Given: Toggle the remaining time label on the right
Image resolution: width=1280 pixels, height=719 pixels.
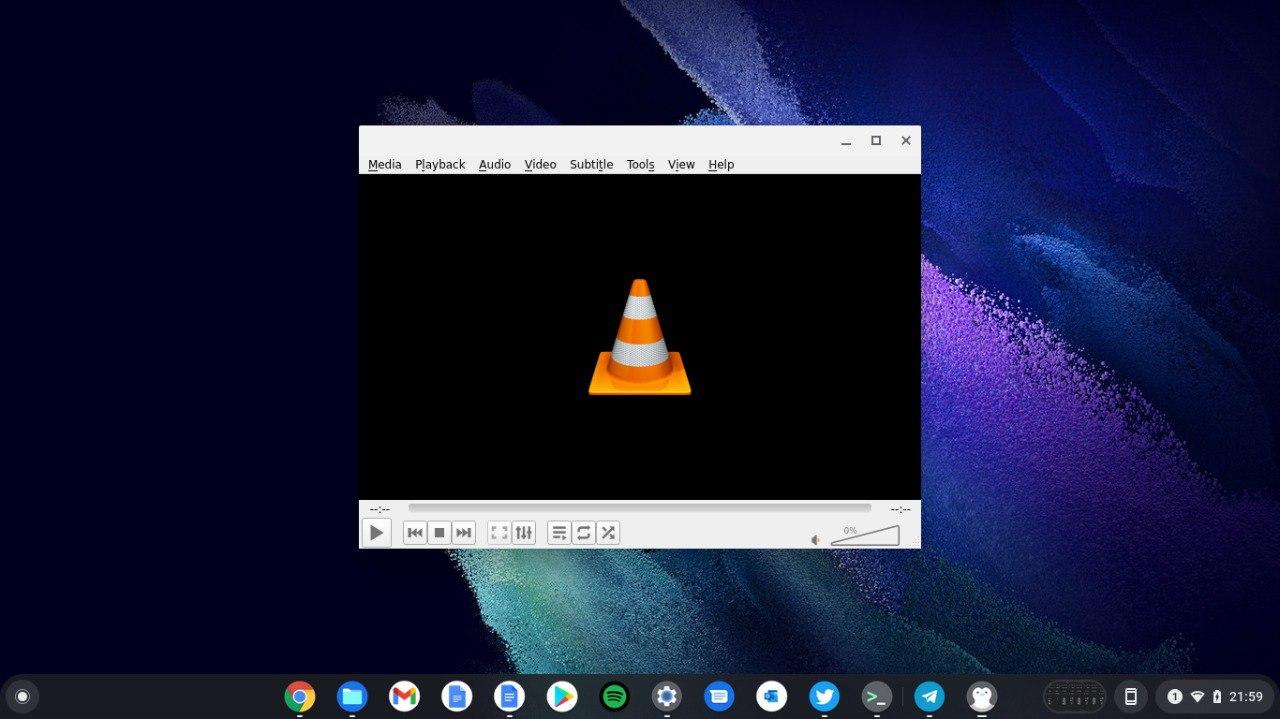Looking at the screenshot, I should [x=900, y=509].
